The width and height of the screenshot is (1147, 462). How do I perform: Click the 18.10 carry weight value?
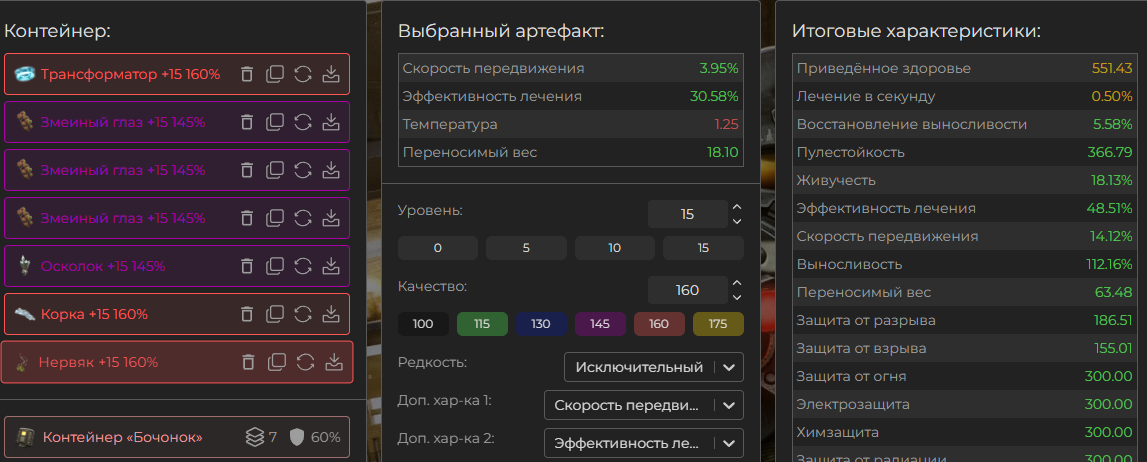pos(724,153)
